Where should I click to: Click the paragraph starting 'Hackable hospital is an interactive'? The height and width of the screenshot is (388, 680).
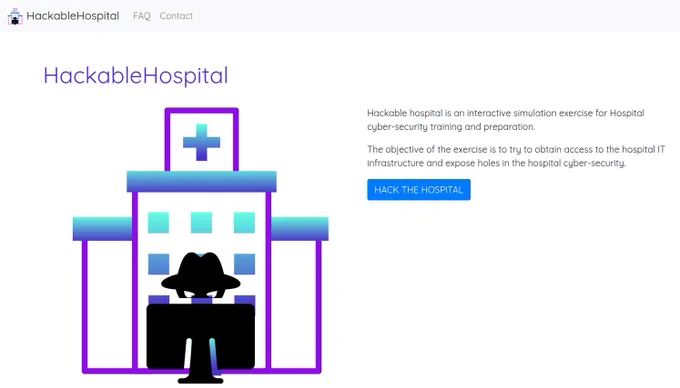tap(506, 120)
